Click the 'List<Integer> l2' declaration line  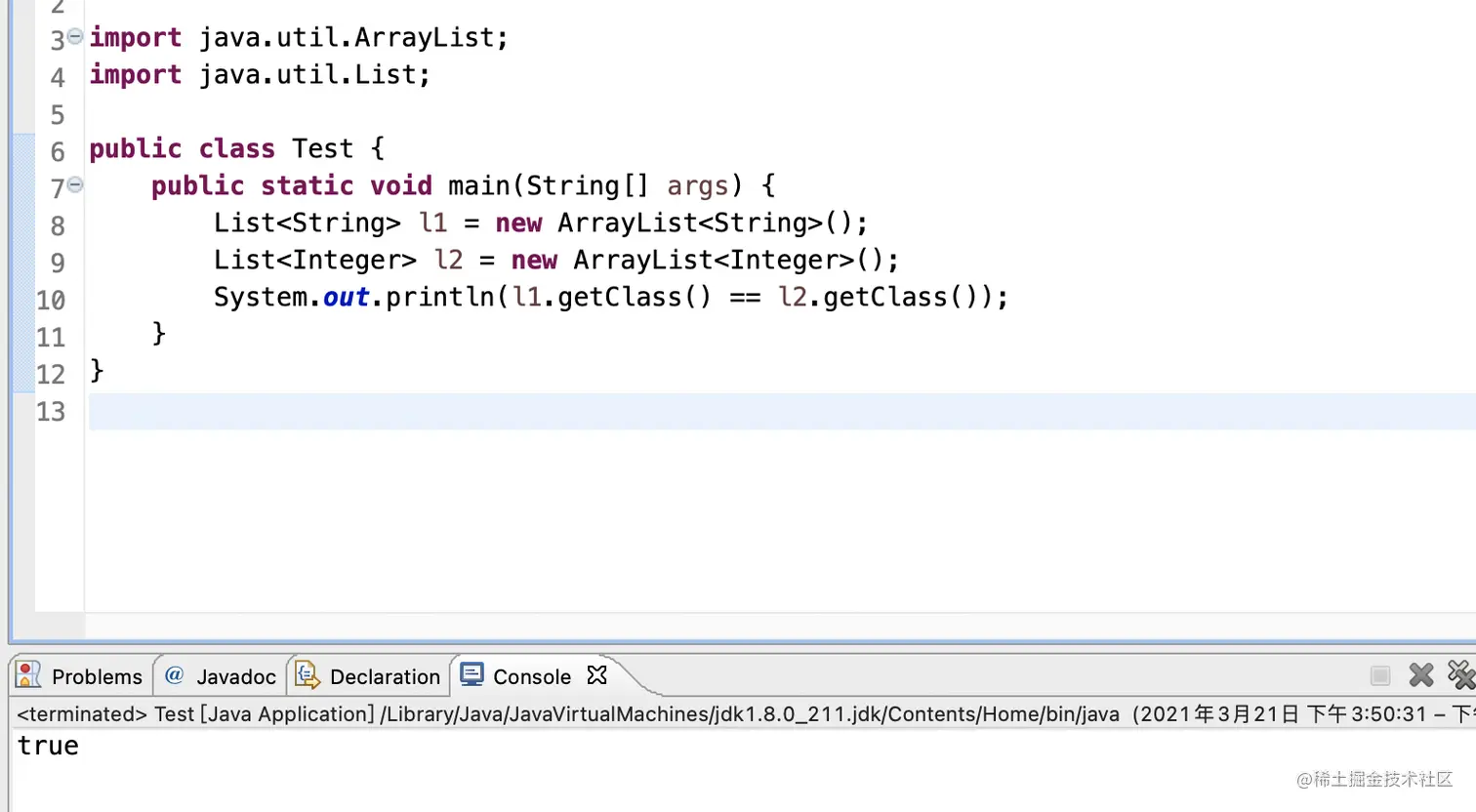pyautogui.click(x=556, y=260)
